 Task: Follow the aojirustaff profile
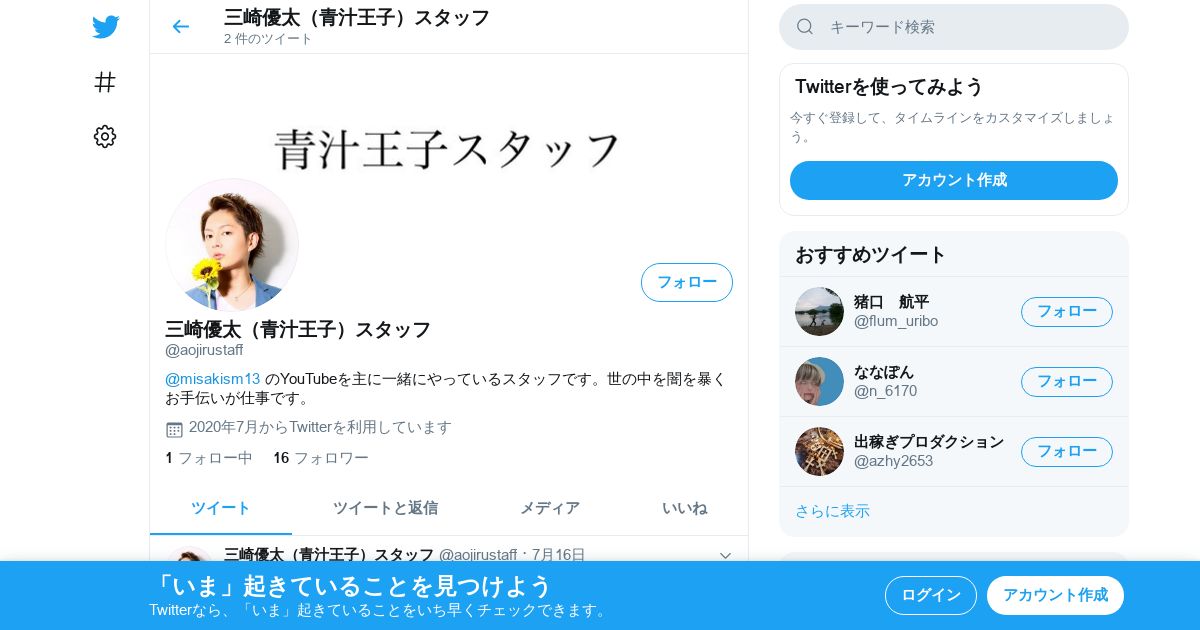[x=687, y=282]
